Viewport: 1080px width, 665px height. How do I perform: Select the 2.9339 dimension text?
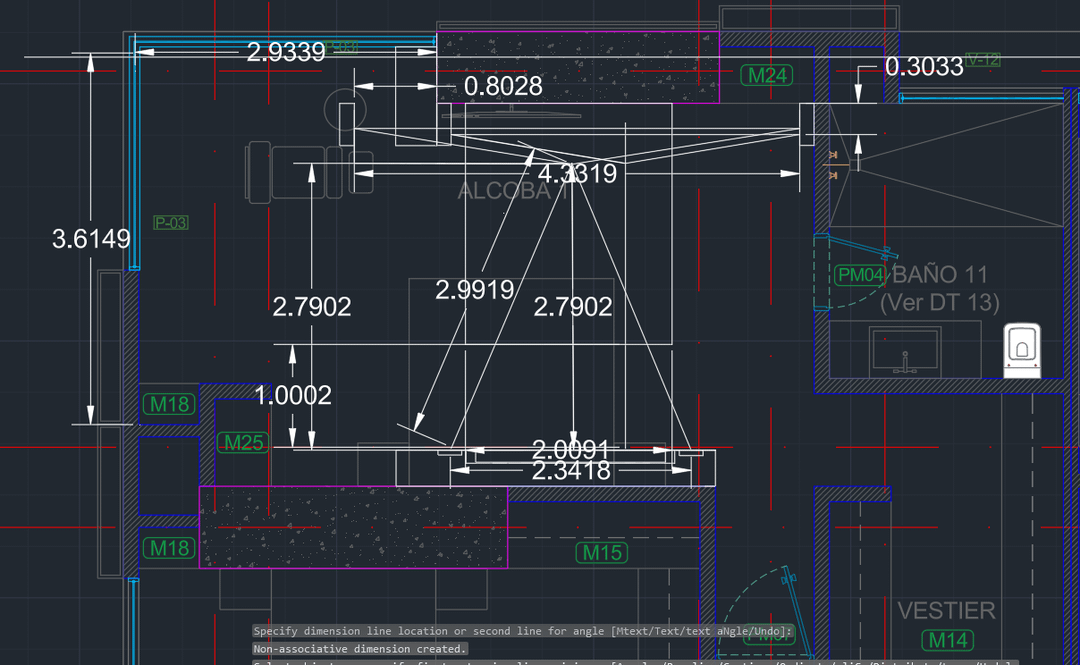pos(286,53)
